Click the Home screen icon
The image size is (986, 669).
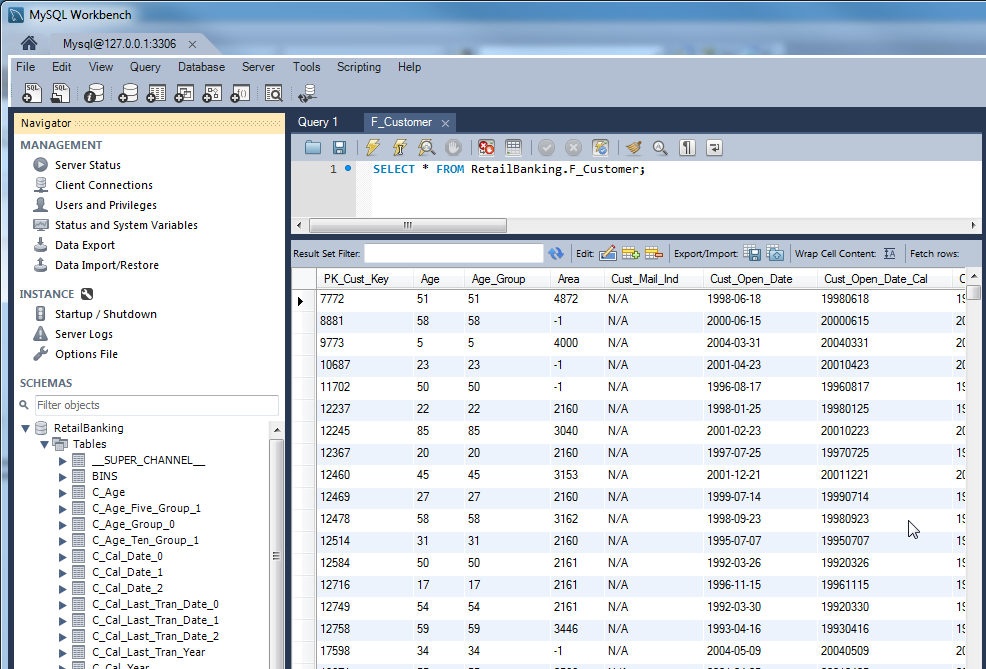coord(29,44)
